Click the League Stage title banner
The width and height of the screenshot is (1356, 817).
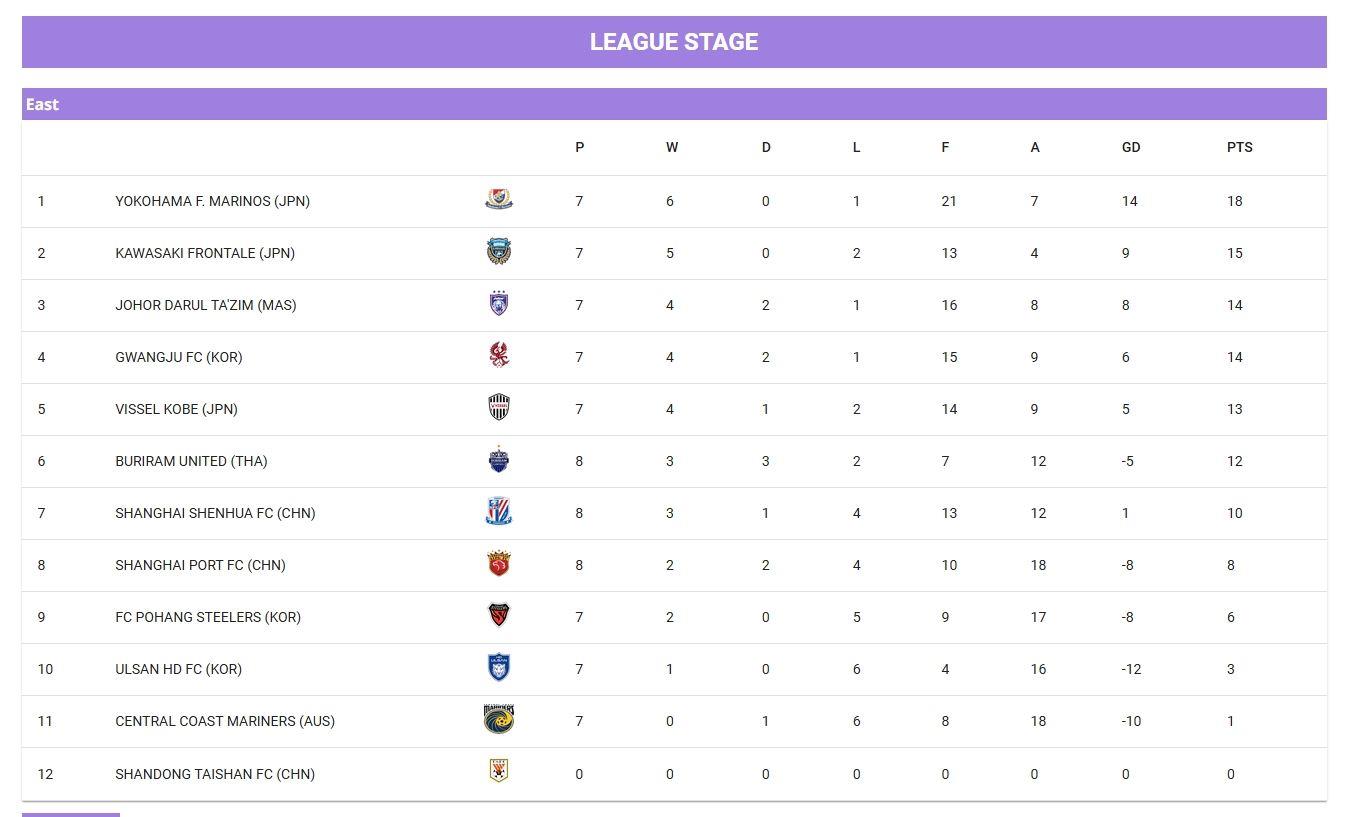pos(674,42)
